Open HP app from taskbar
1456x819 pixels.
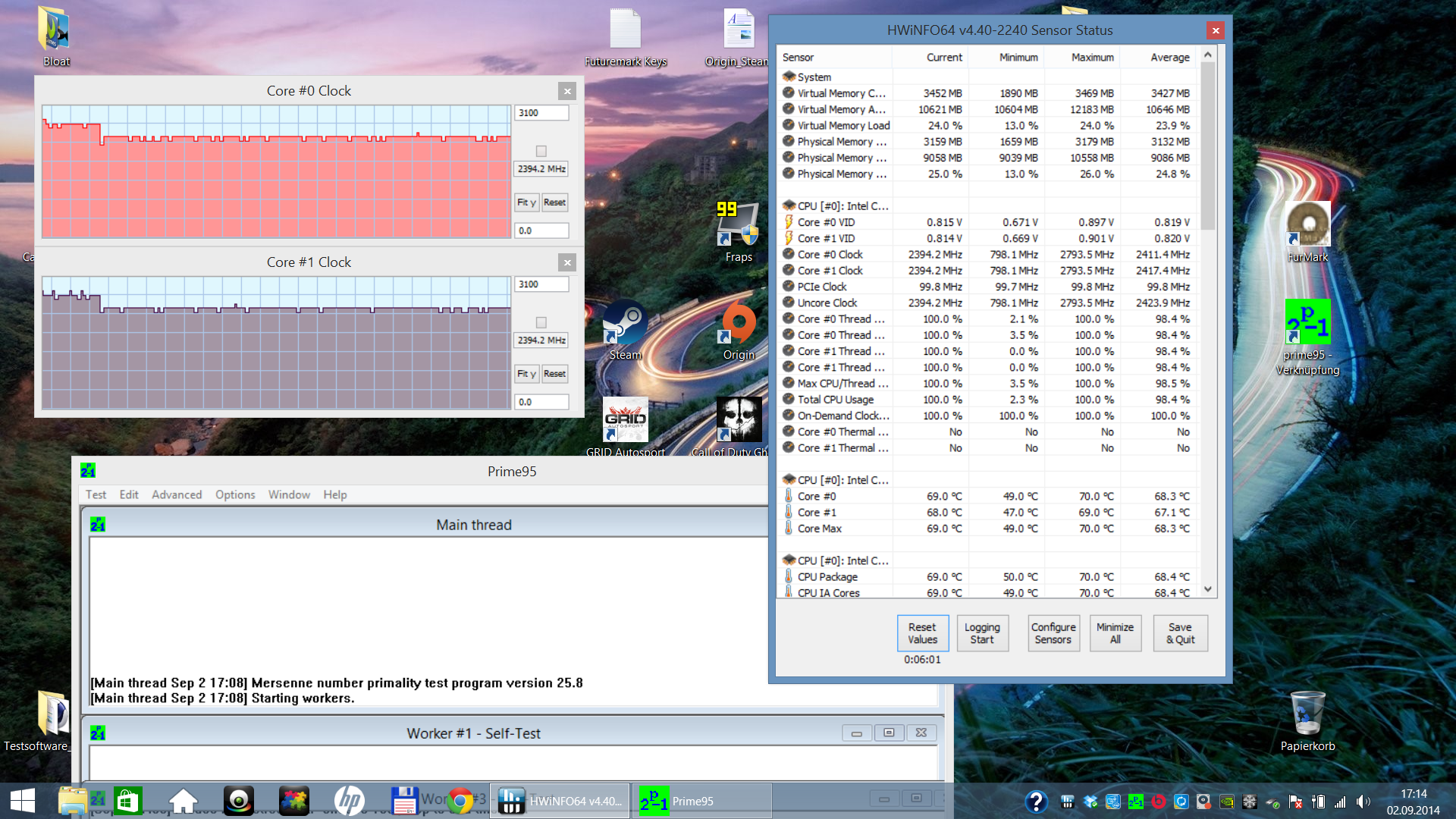[x=350, y=801]
